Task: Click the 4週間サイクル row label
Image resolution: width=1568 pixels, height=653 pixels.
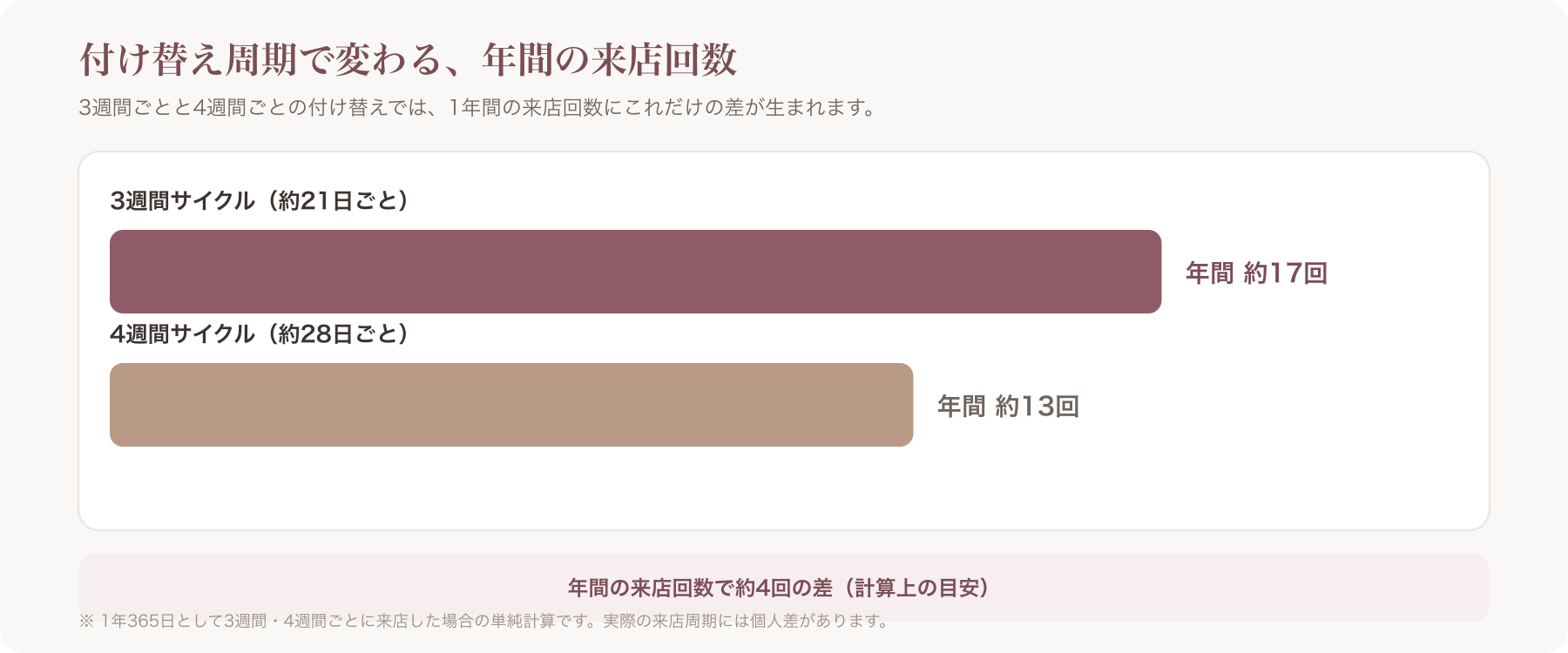Action: (183, 334)
